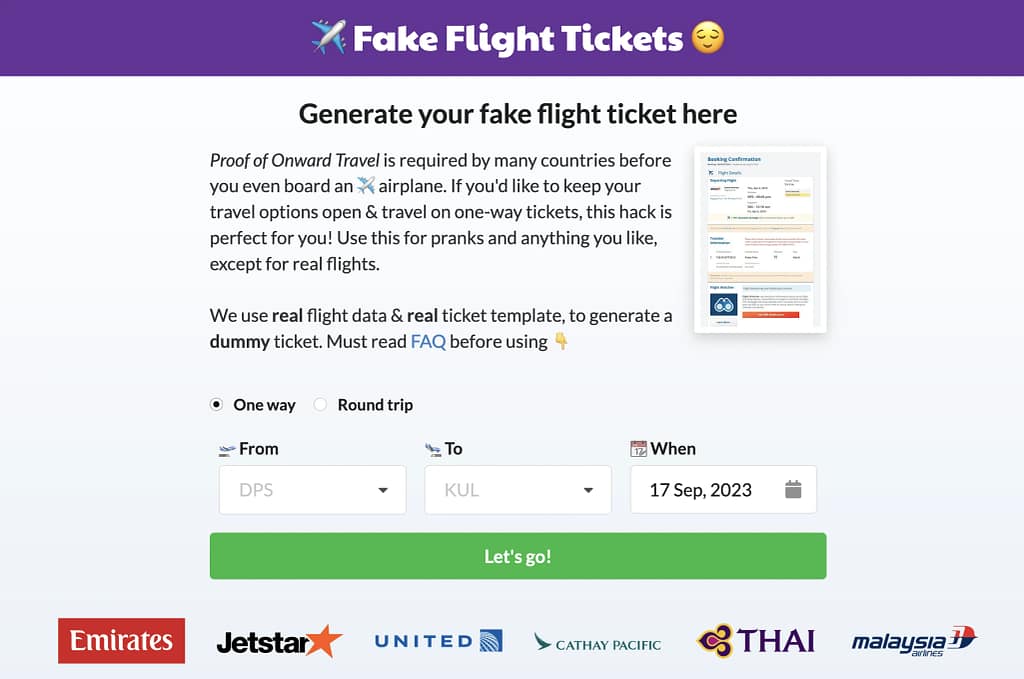Open the calendar icon in the date field
The width and height of the screenshot is (1024, 679).
[x=793, y=489]
